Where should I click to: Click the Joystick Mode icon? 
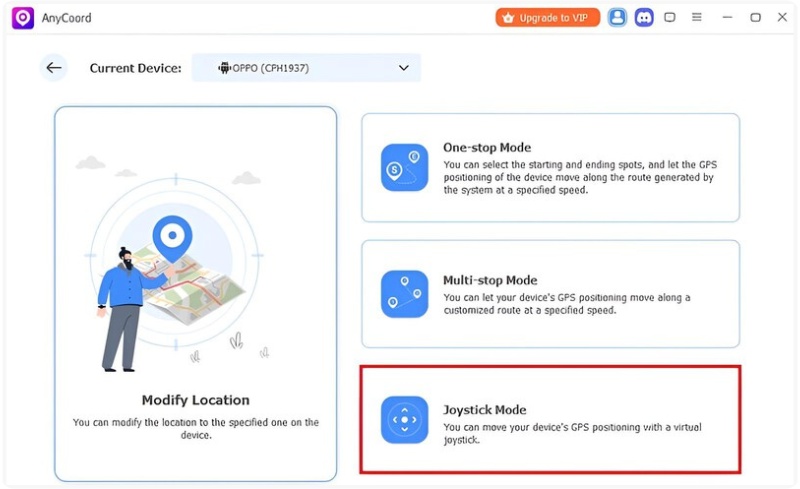(x=404, y=420)
